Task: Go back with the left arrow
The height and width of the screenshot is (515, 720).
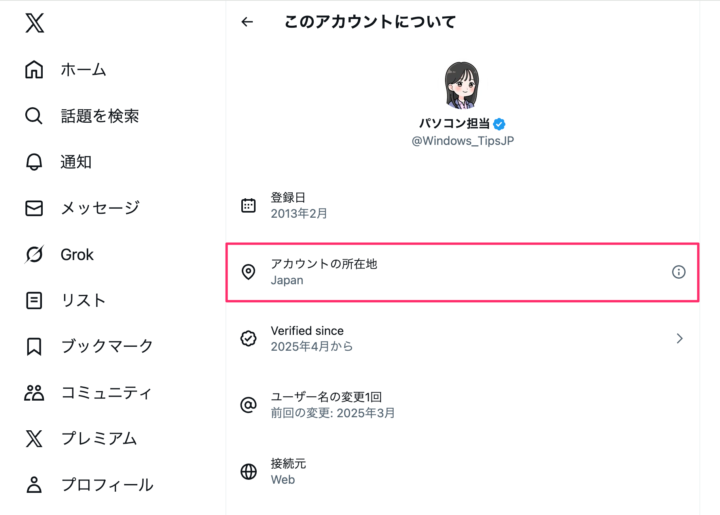Action: point(248,21)
